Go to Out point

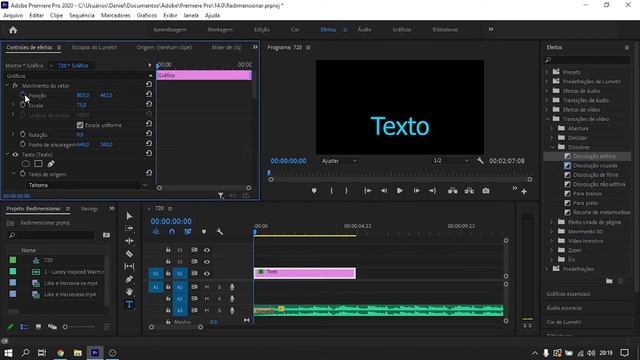click(x=432, y=191)
